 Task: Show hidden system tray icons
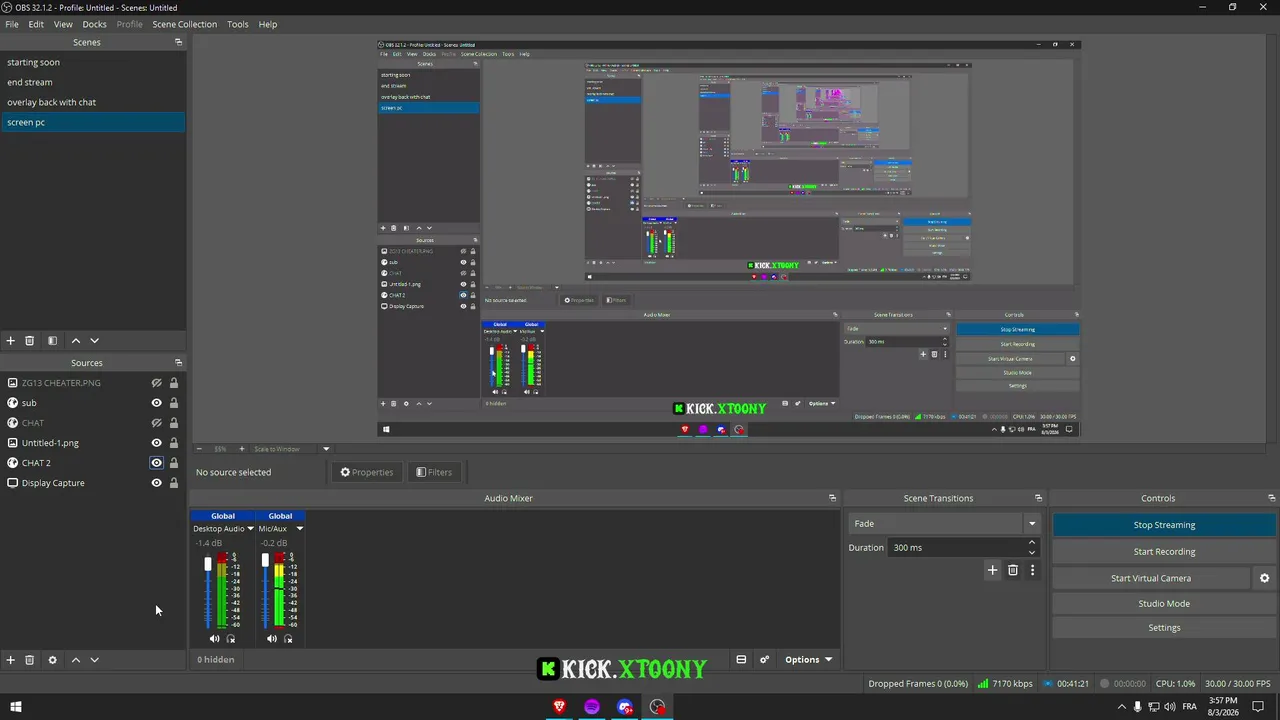[1121, 707]
